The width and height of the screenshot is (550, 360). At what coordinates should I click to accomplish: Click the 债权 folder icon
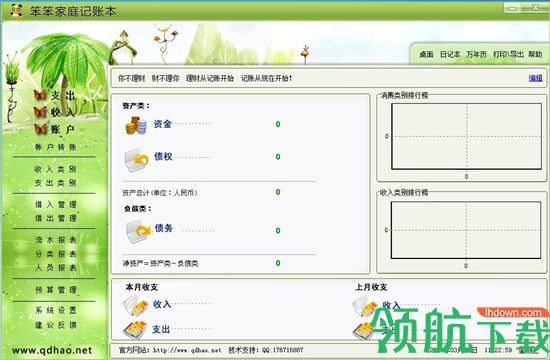(136, 160)
